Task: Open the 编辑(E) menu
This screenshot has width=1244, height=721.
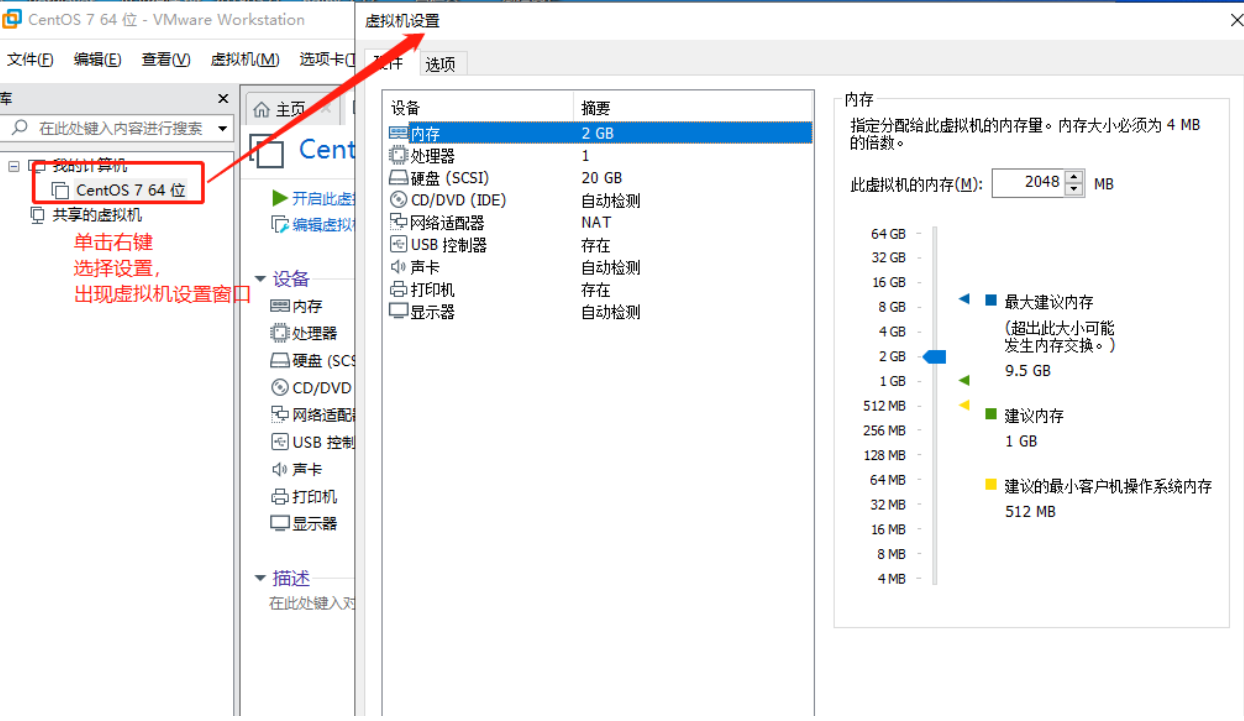Action: click(97, 60)
